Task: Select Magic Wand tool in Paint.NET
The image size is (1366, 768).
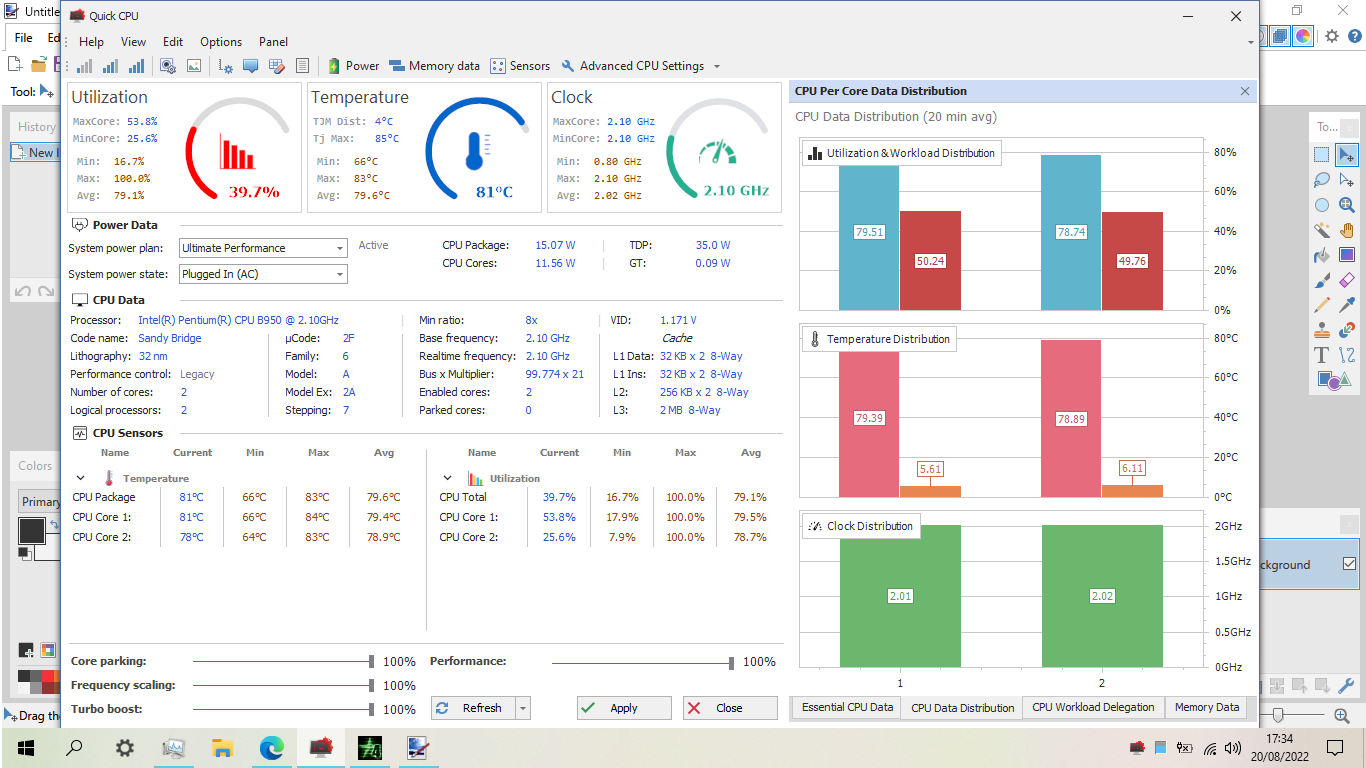Action: coord(1322,230)
